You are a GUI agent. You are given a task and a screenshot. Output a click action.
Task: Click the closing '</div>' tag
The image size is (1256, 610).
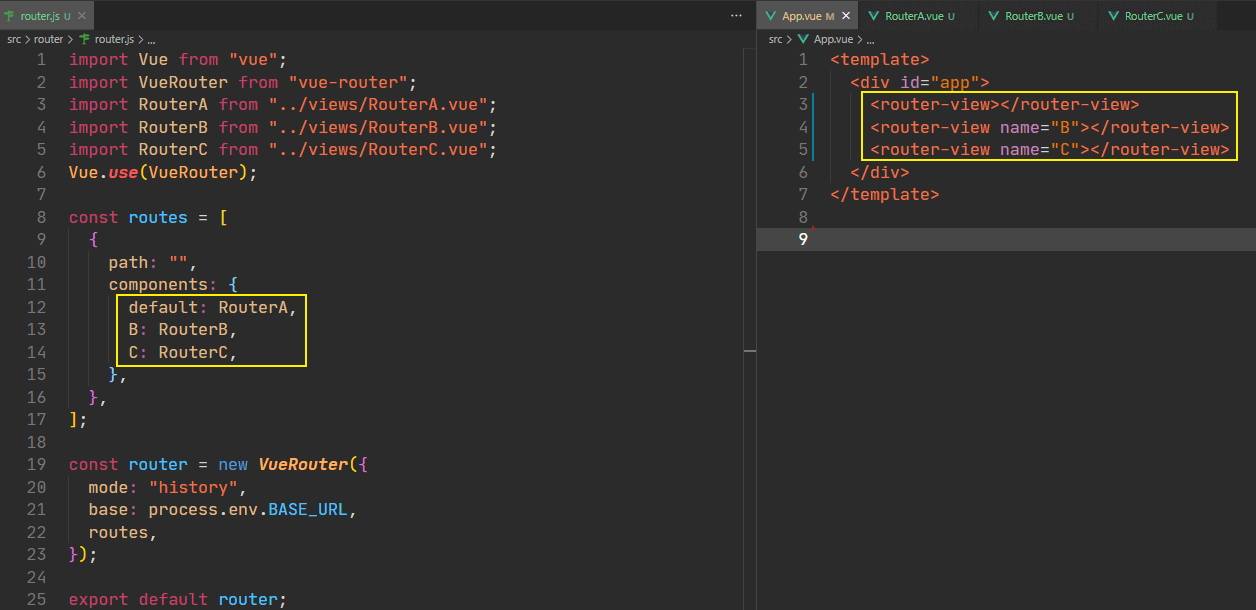pos(880,172)
